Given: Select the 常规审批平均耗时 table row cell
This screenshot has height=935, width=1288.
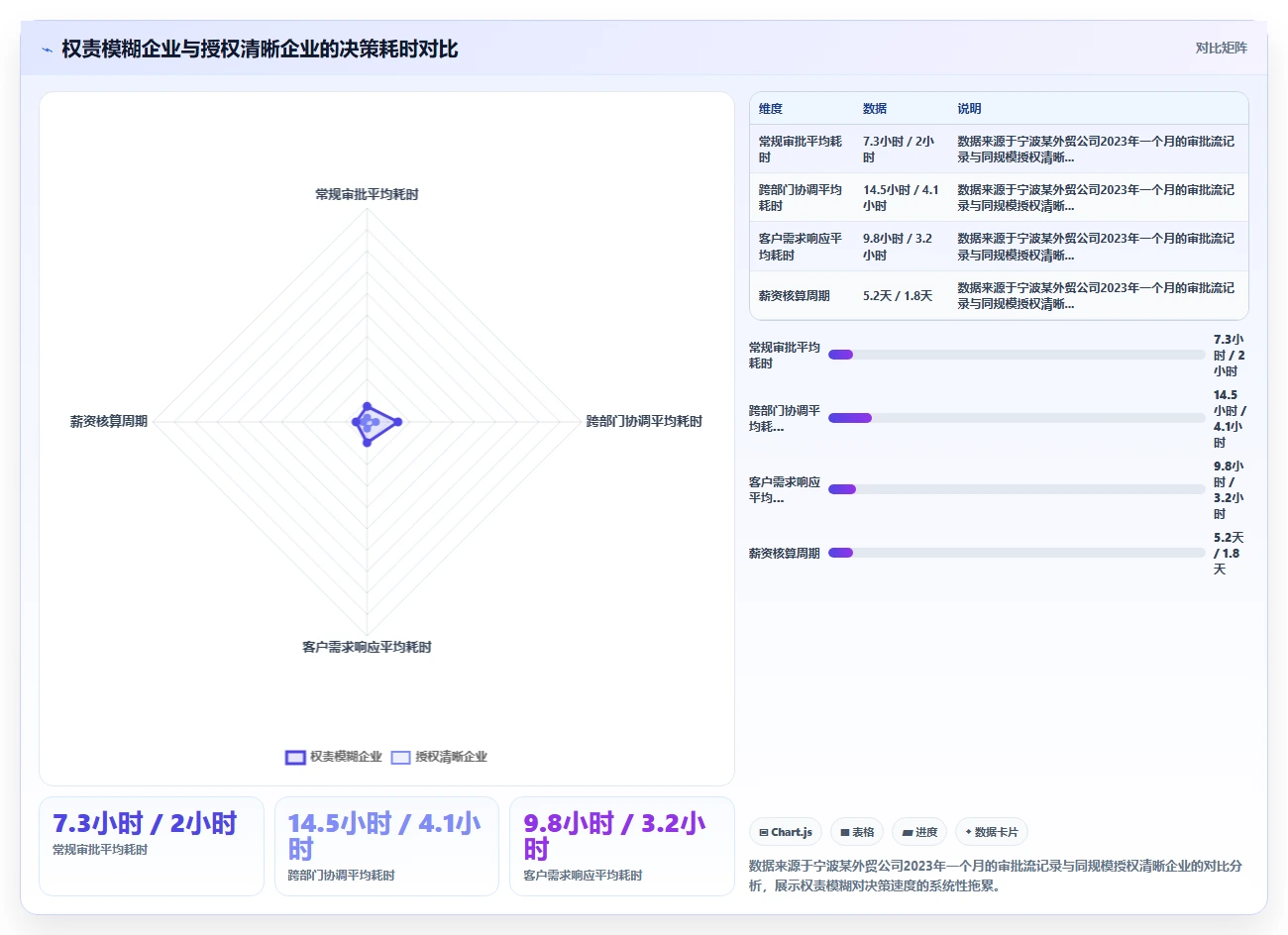Looking at the screenshot, I should [x=801, y=150].
